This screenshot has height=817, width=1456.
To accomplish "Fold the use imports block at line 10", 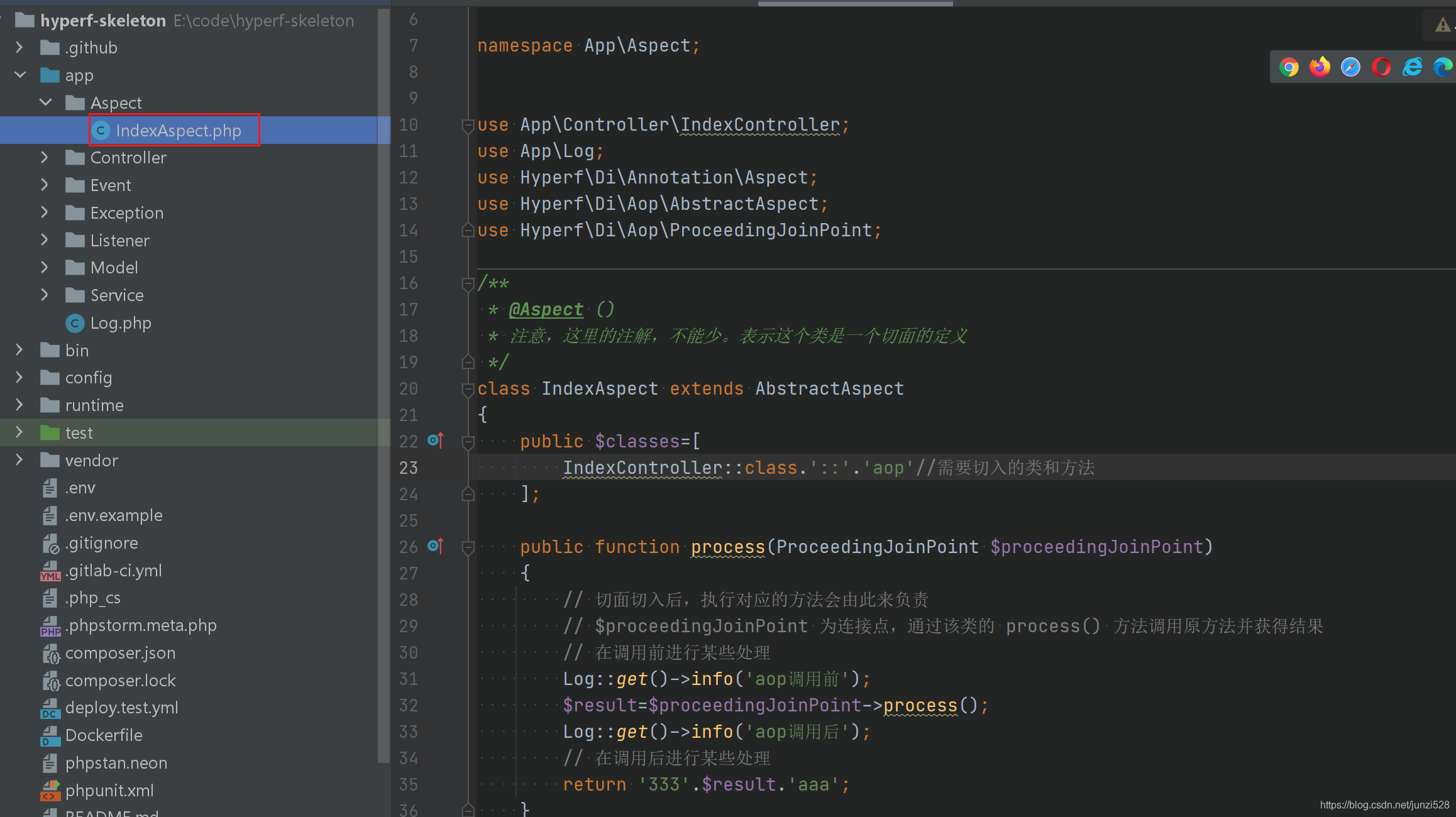I will (x=468, y=126).
